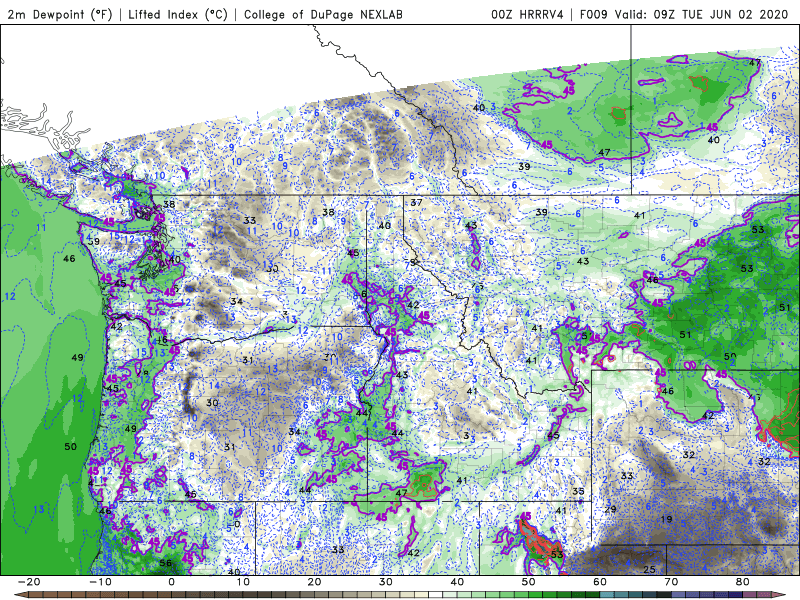Select the black "37" dewpoint reading
The width and height of the screenshot is (800, 600).
click(x=416, y=203)
